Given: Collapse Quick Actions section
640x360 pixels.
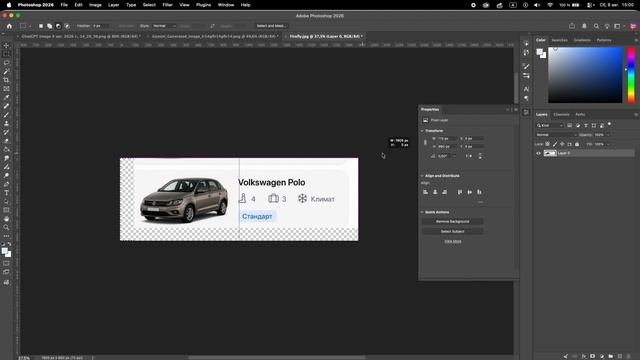Looking at the screenshot, I should 422,212.
